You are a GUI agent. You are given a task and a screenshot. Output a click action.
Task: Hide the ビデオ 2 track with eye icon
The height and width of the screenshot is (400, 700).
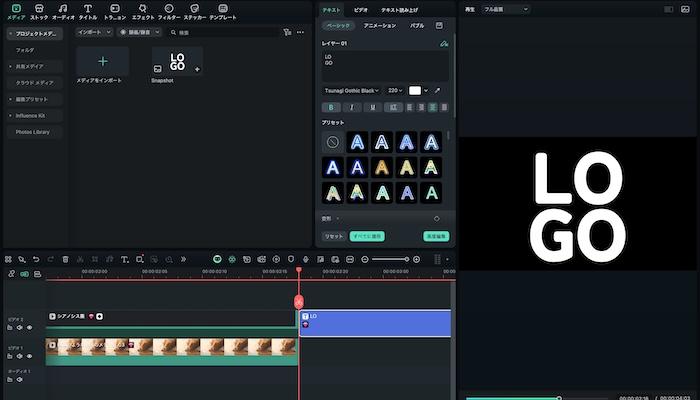[30, 327]
